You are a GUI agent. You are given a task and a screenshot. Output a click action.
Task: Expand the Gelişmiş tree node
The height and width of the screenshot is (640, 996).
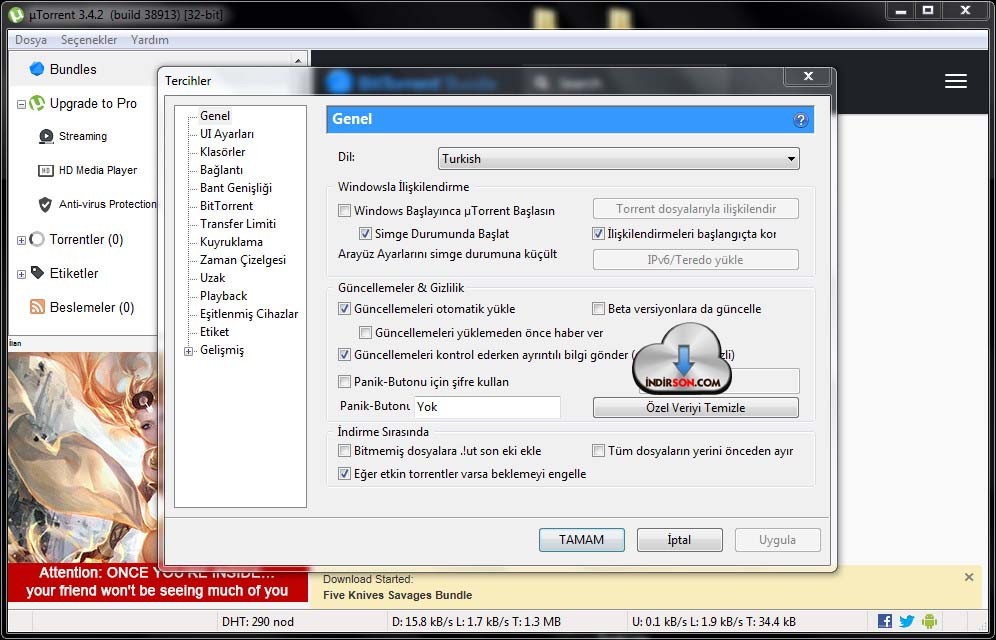(x=189, y=351)
